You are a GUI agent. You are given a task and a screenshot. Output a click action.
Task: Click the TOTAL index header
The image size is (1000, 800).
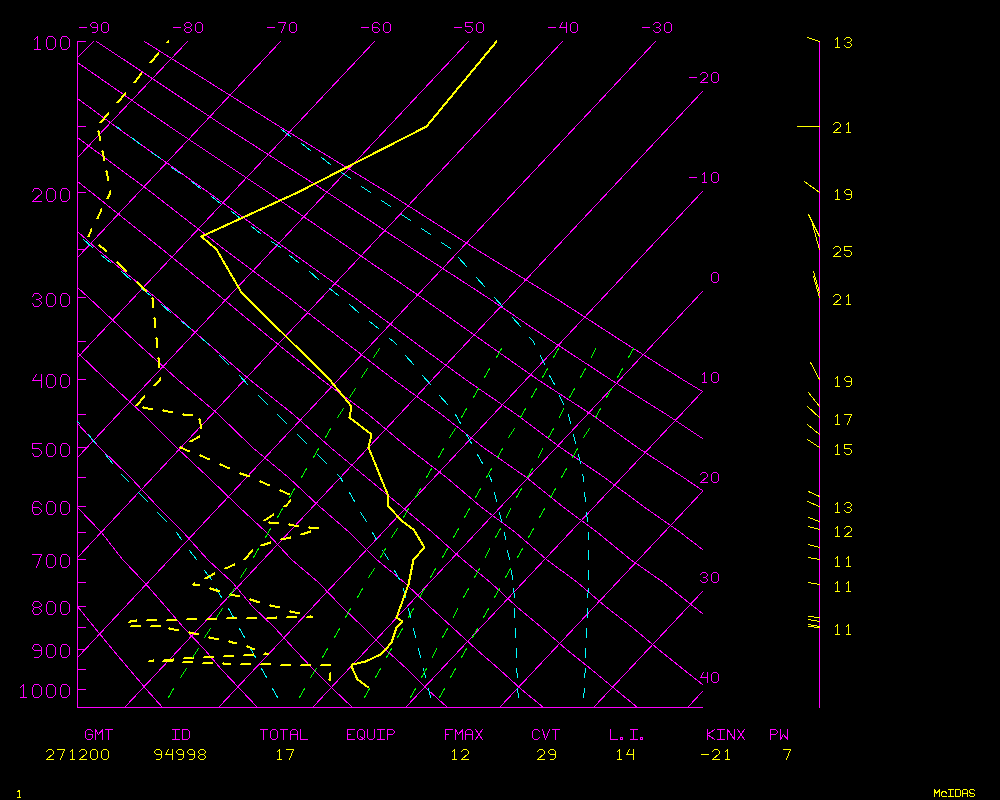(x=284, y=735)
